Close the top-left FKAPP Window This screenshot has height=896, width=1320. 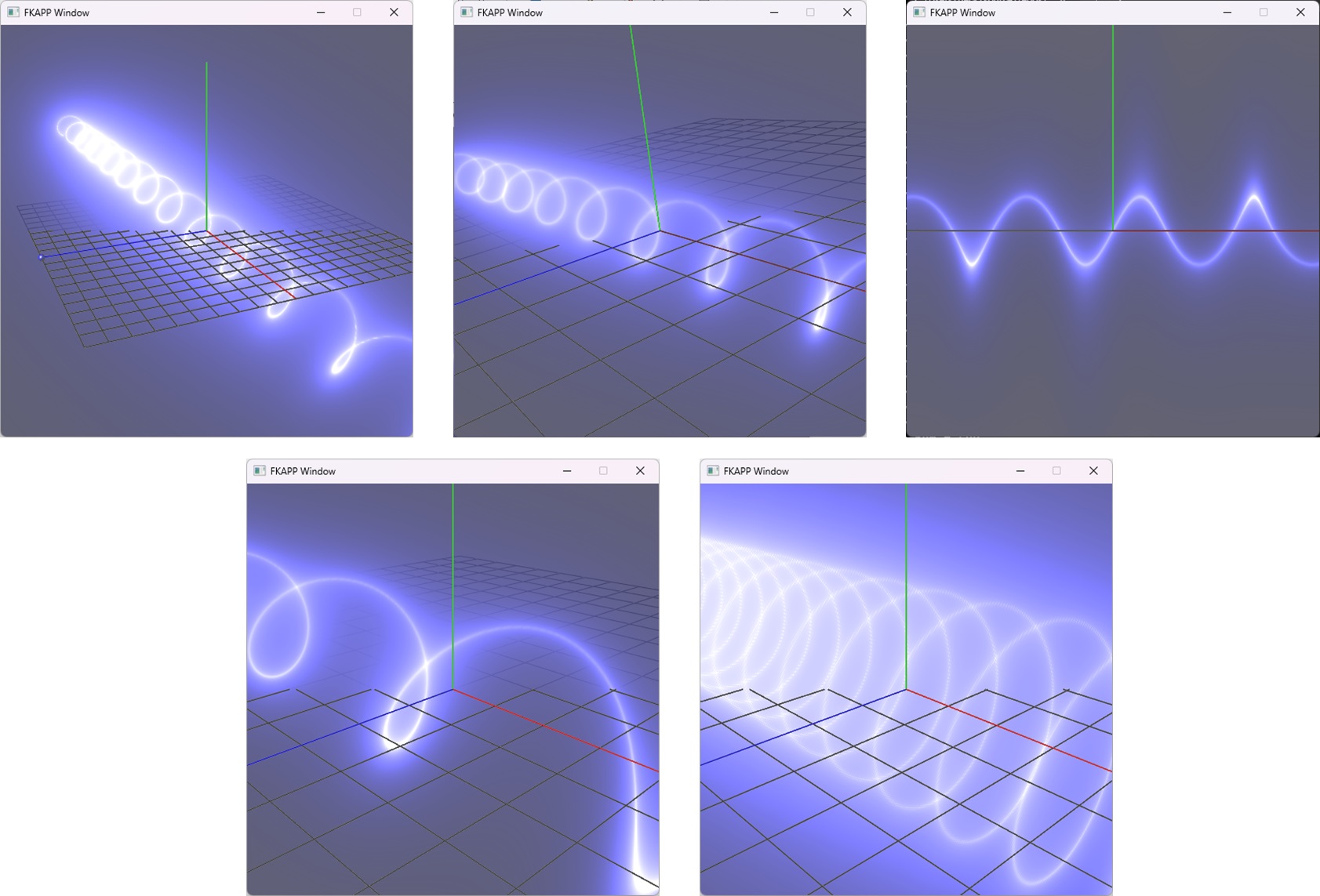(x=394, y=13)
